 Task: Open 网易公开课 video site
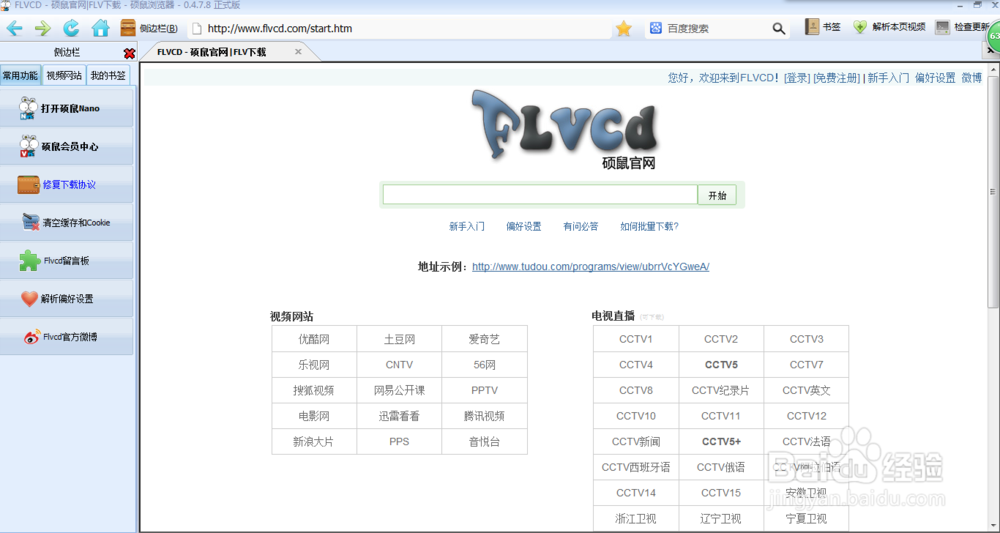(399, 390)
